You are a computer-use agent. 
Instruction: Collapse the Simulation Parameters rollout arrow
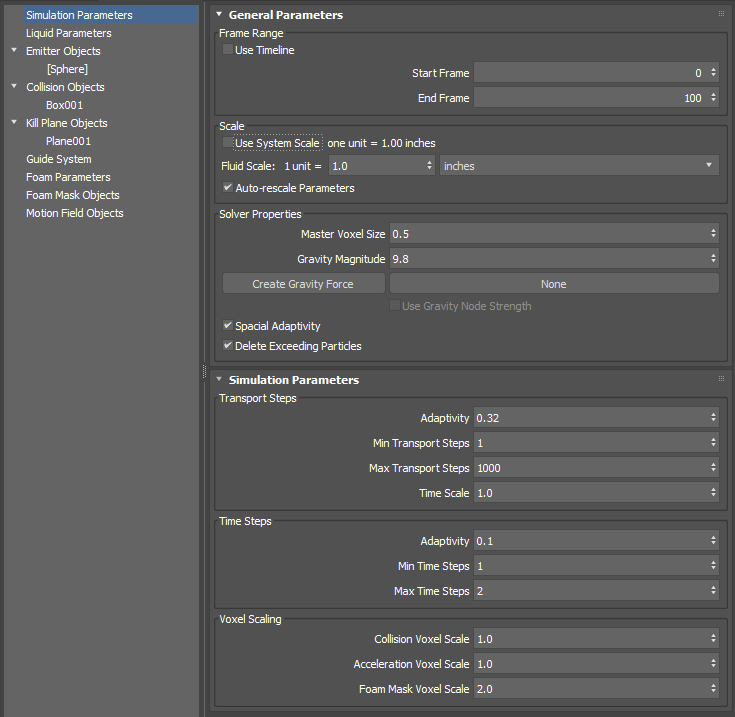pyautogui.click(x=219, y=380)
